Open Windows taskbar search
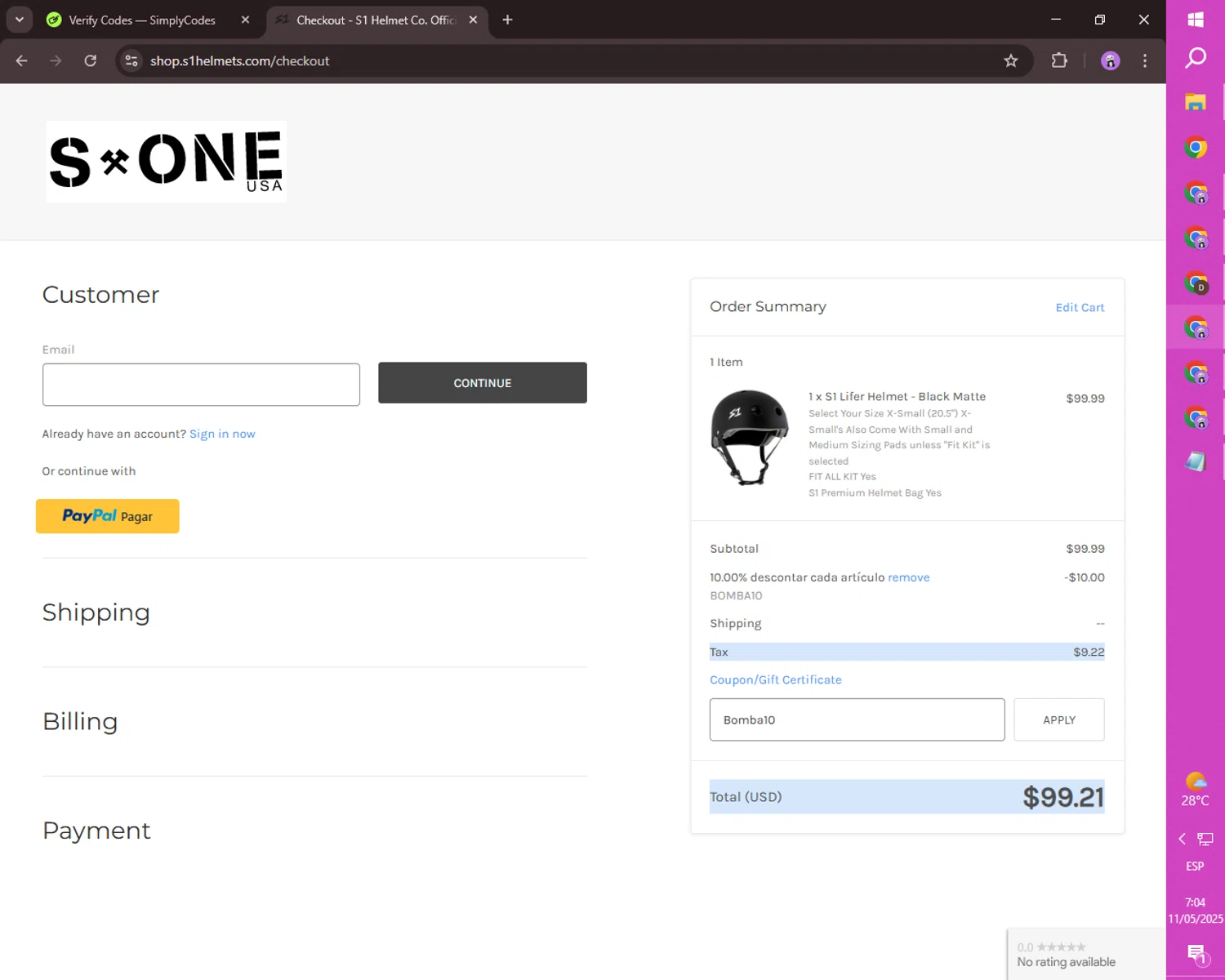1225x980 pixels. [1196, 58]
